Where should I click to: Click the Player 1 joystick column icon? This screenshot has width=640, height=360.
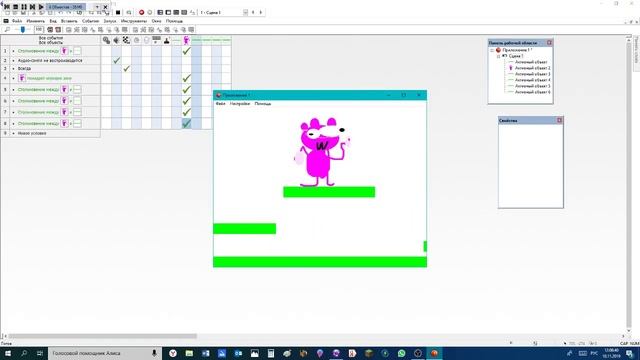pos(167,40)
